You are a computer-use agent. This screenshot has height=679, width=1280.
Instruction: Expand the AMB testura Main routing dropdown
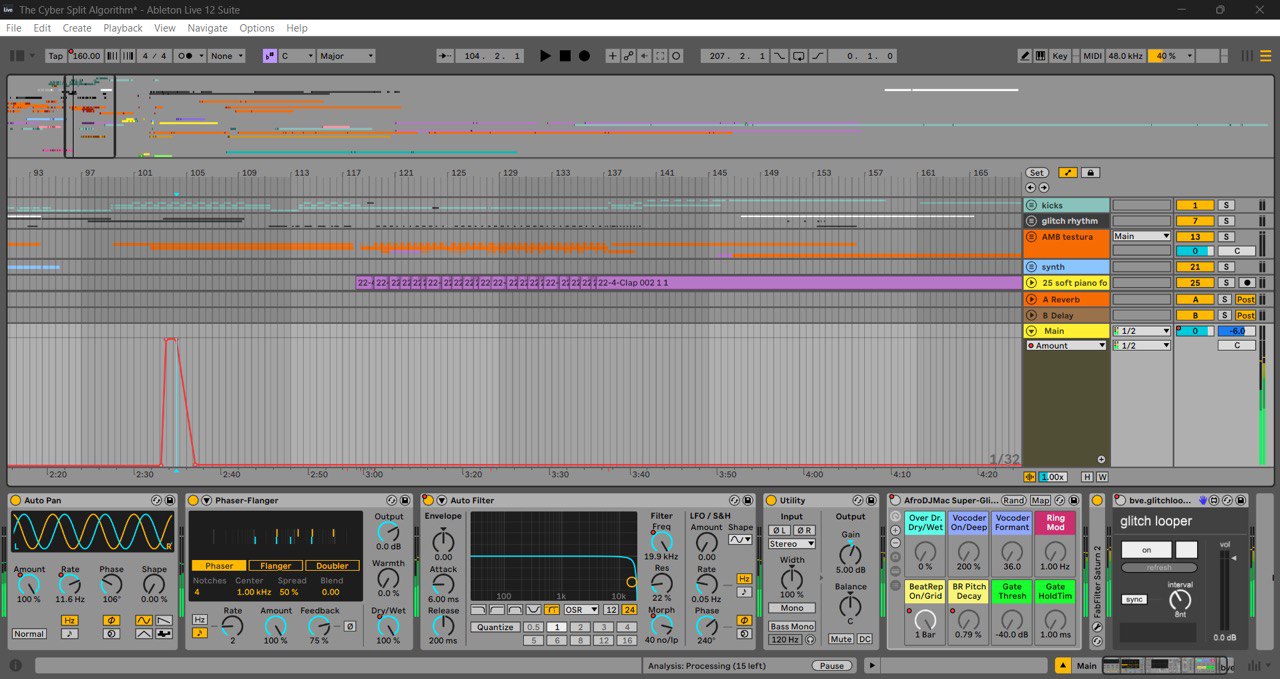1141,236
